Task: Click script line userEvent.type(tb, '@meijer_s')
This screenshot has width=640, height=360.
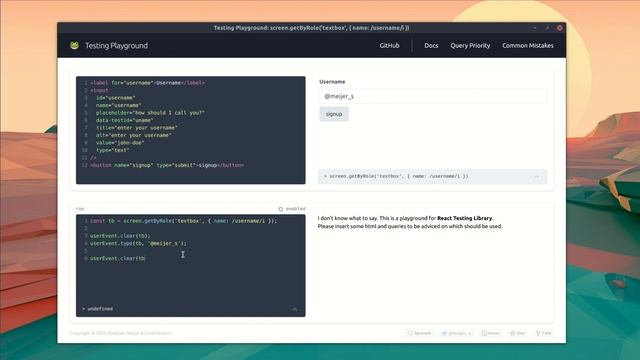Action: [x=138, y=243]
